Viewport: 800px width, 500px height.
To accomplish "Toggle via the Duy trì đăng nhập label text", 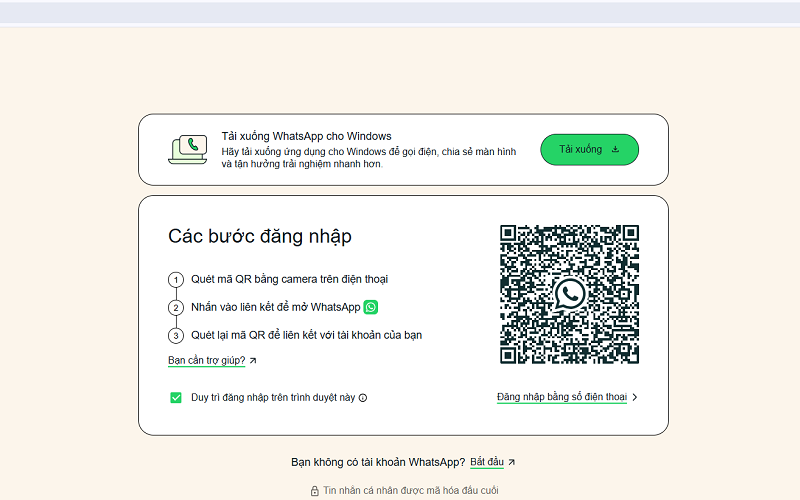I will (273, 397).
